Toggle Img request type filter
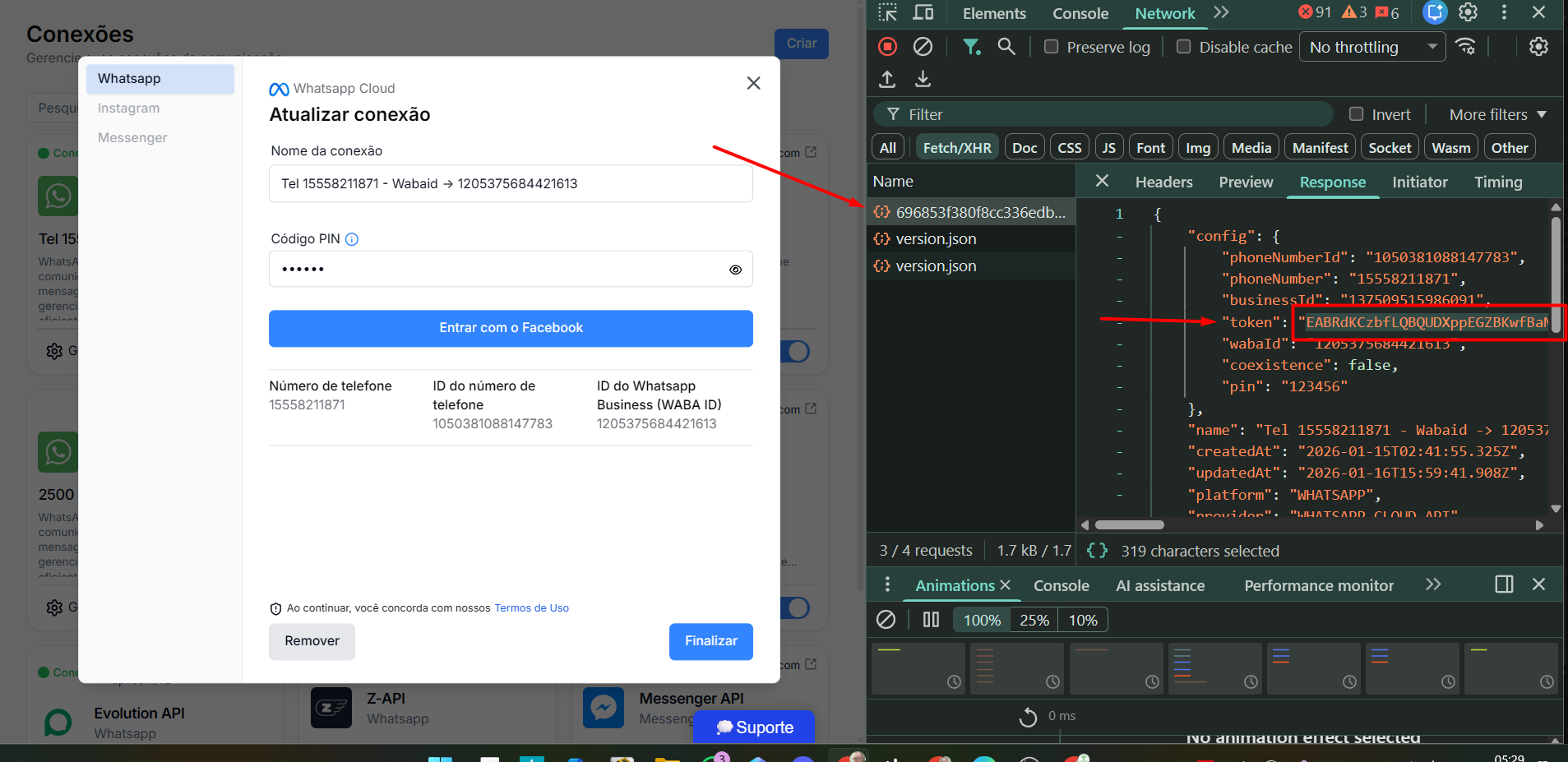1568x762 pixels. (1198, 148)
